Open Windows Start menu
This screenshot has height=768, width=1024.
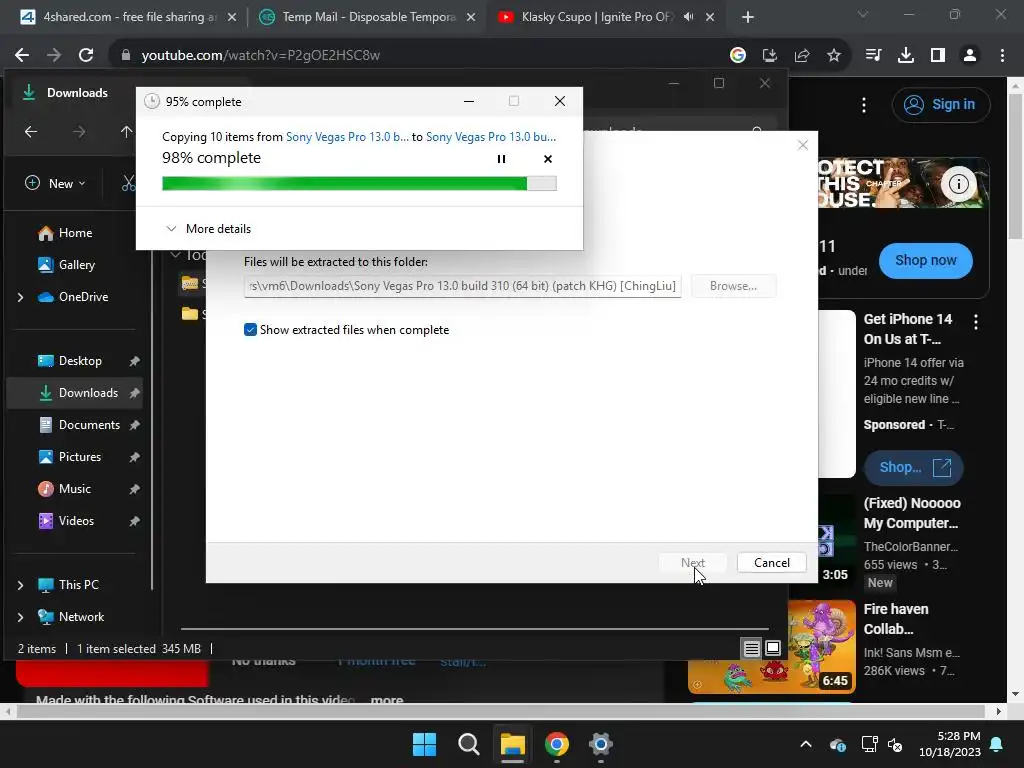coord(424,744)
